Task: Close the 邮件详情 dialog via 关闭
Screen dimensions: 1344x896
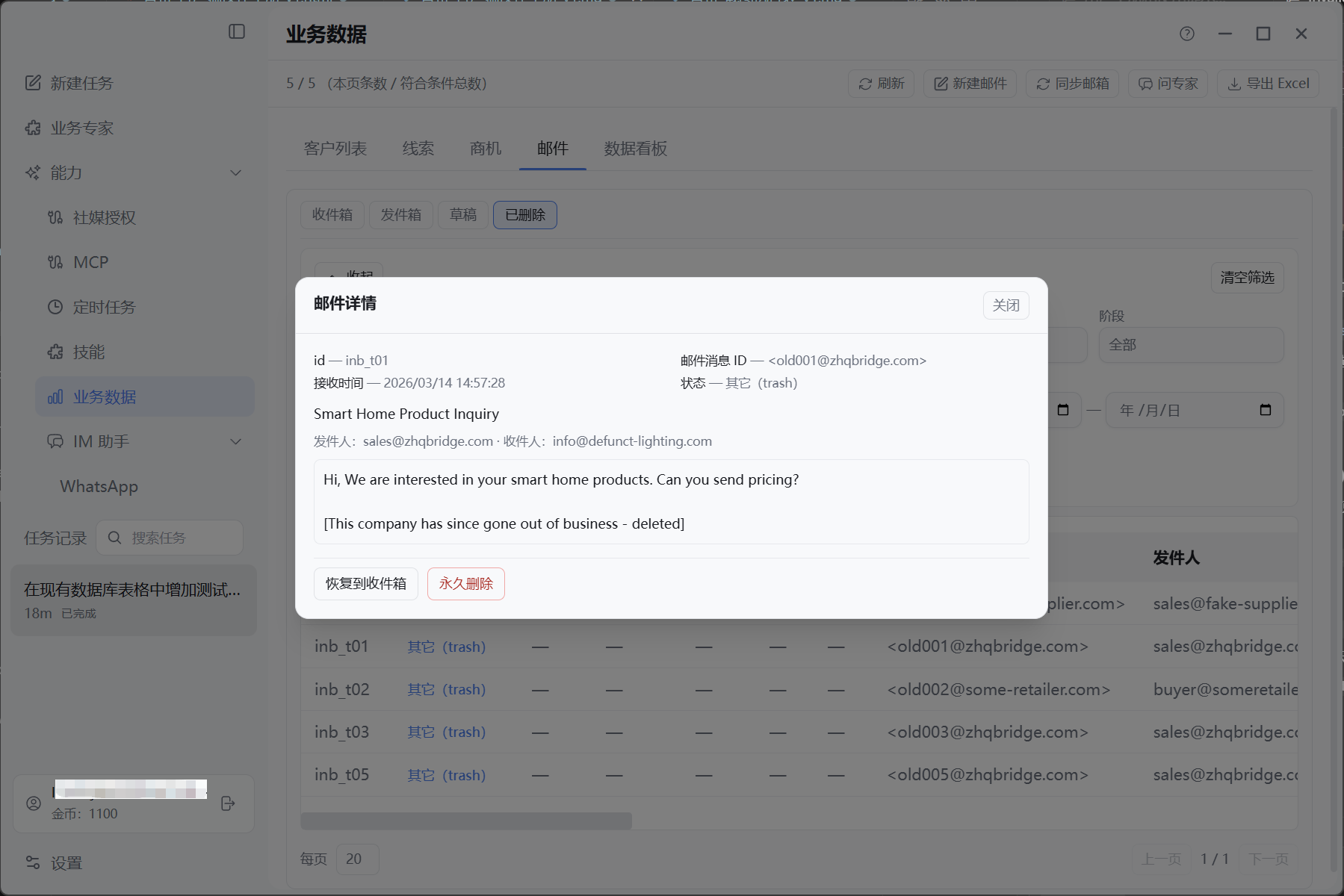Action: pos(1006,305)
